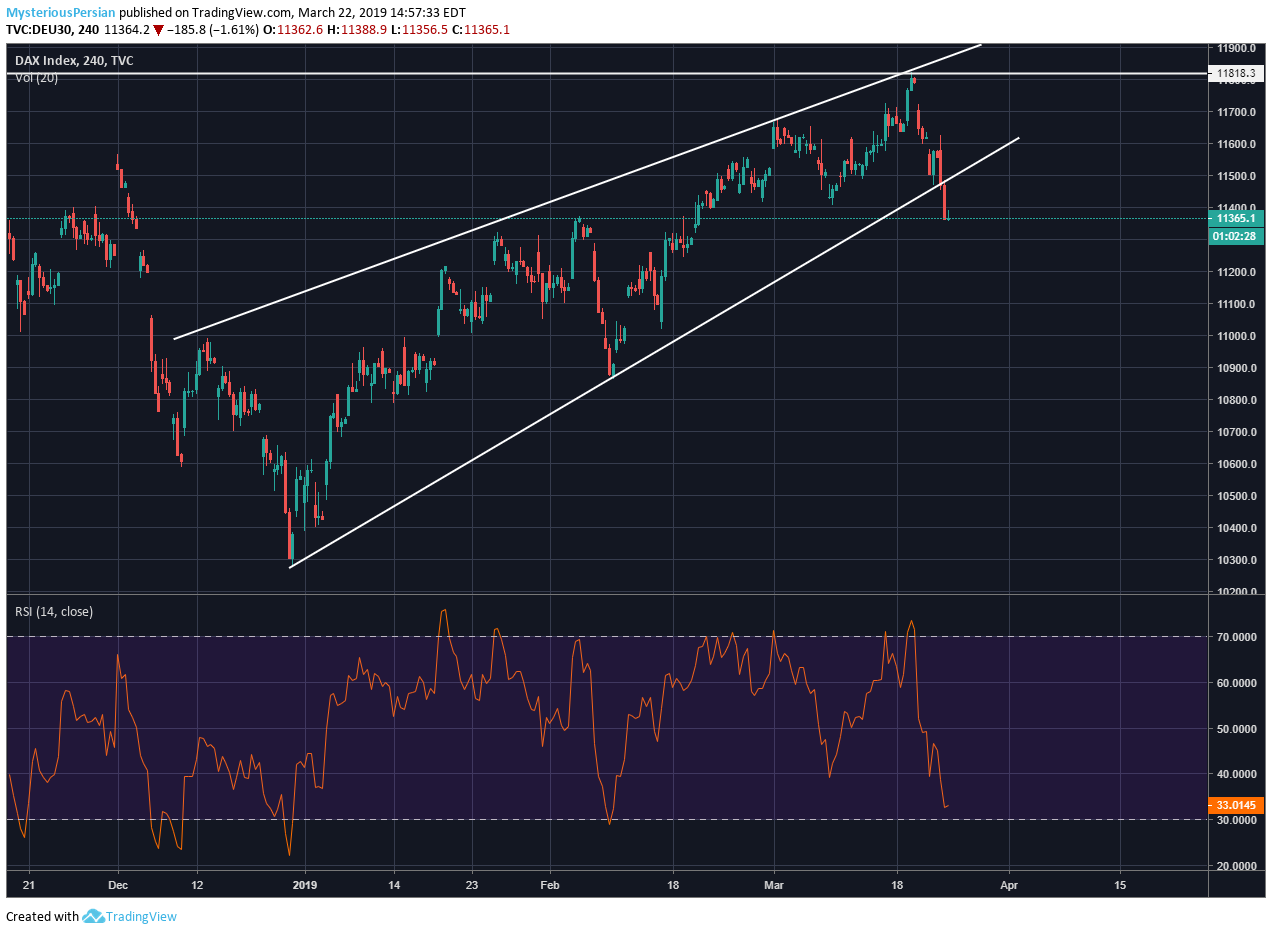
Task: Click the 10900.0 price axis label
Action: point(1237,368)
